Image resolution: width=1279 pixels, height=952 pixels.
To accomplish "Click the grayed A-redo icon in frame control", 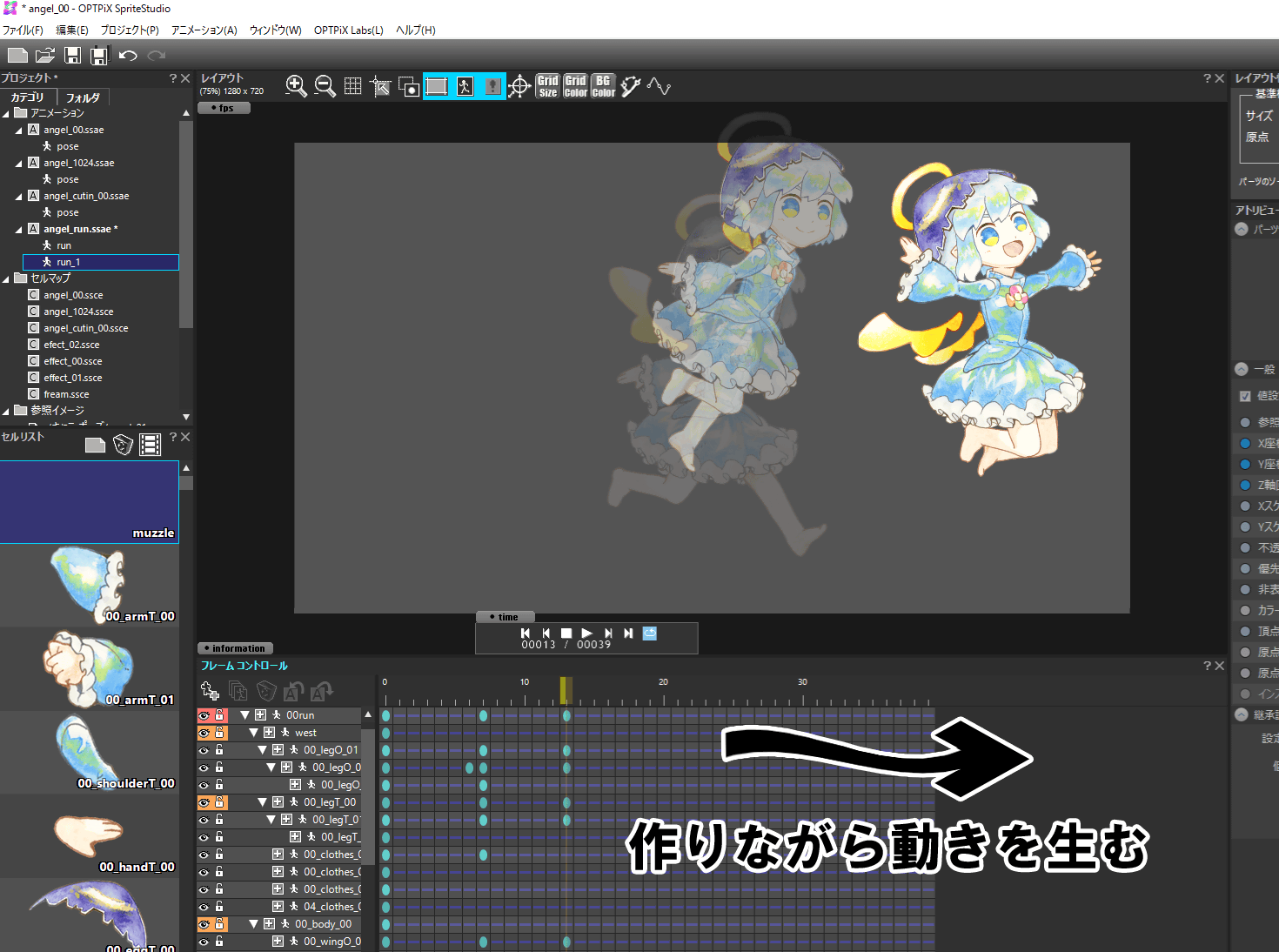I will tap(322, 691).
